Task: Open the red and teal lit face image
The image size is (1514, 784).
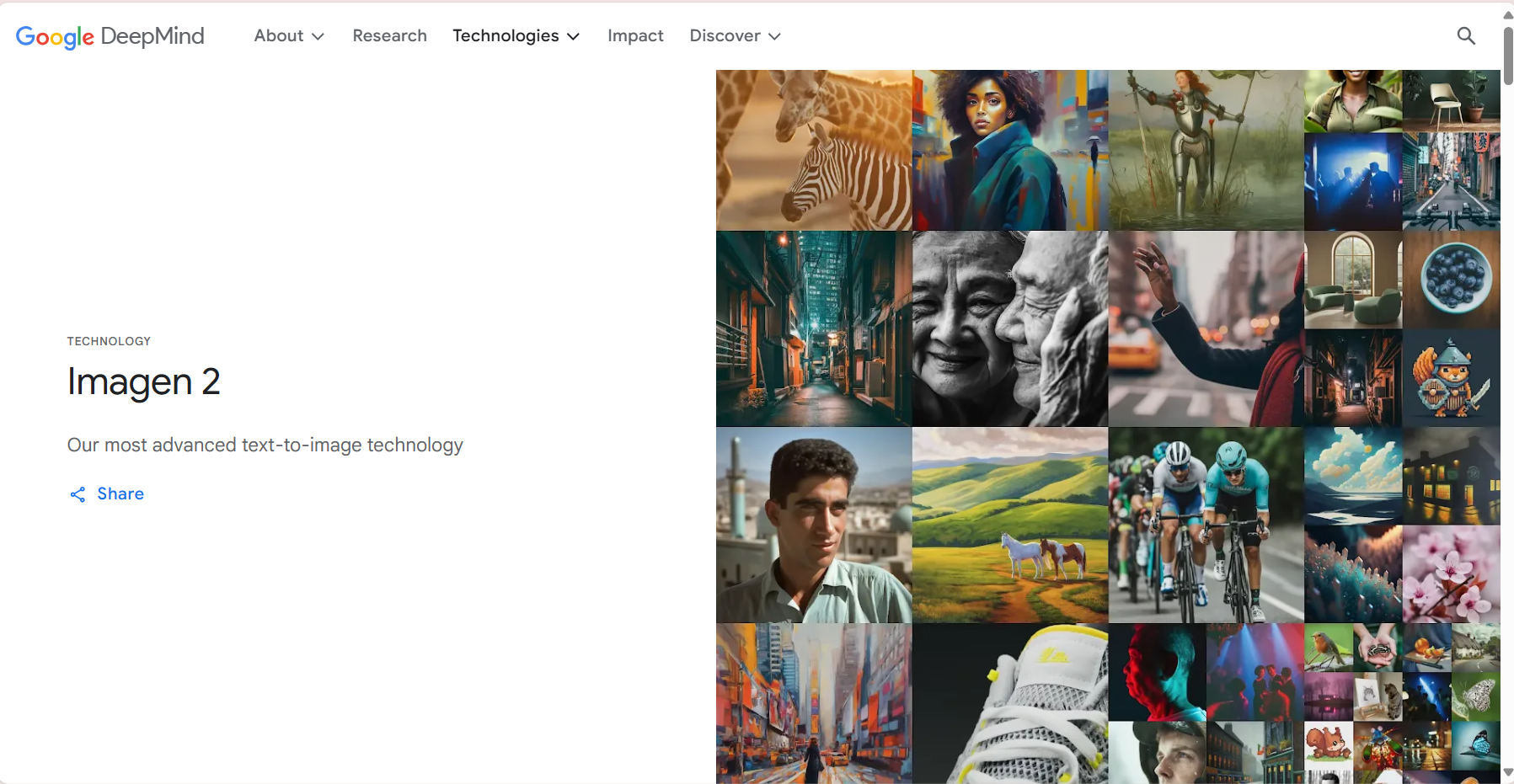Action: tap(1157, 673)
